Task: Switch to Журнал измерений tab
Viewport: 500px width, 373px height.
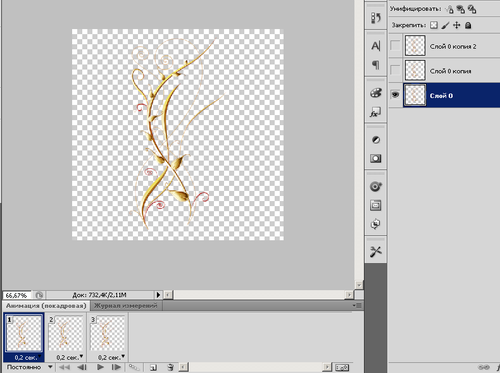Action: pyautogui.click(x=125, y=305)
